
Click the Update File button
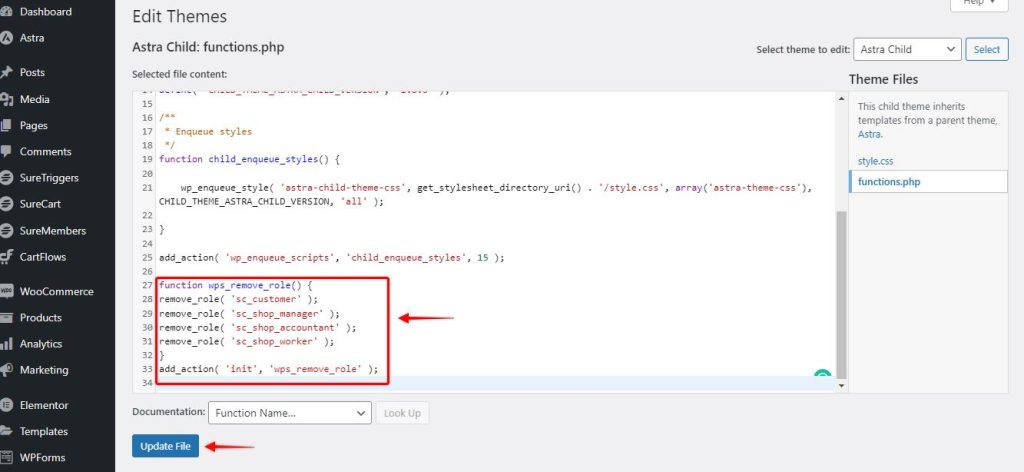165,447
